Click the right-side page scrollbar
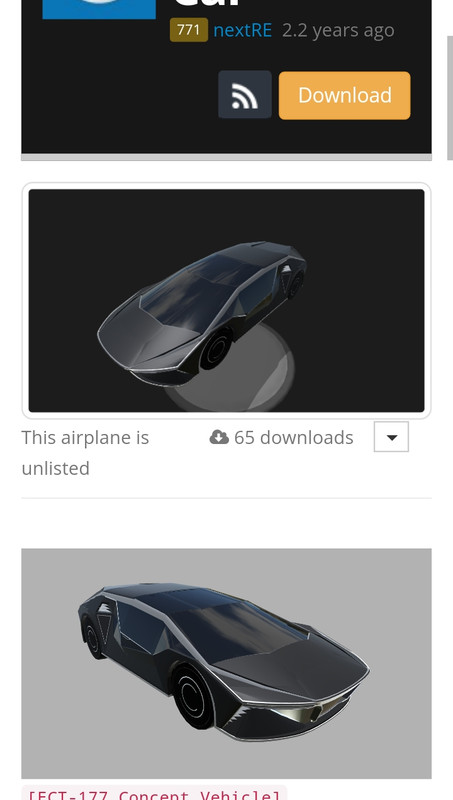The width and height of the screenshot is (453, 800). pyautogui.click(x=449, y=97)
